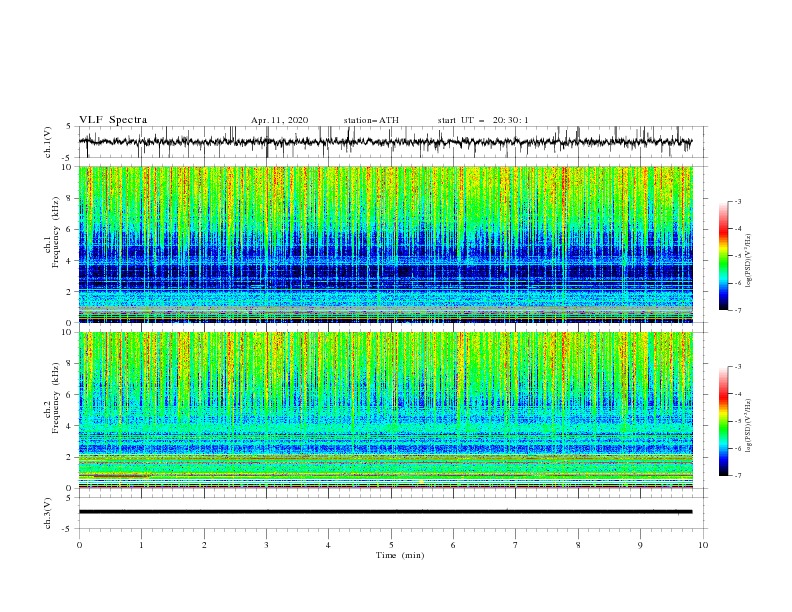Click time axis tick label 9
The width and height of the screenshot is (792, 612).
pos(640,545)
